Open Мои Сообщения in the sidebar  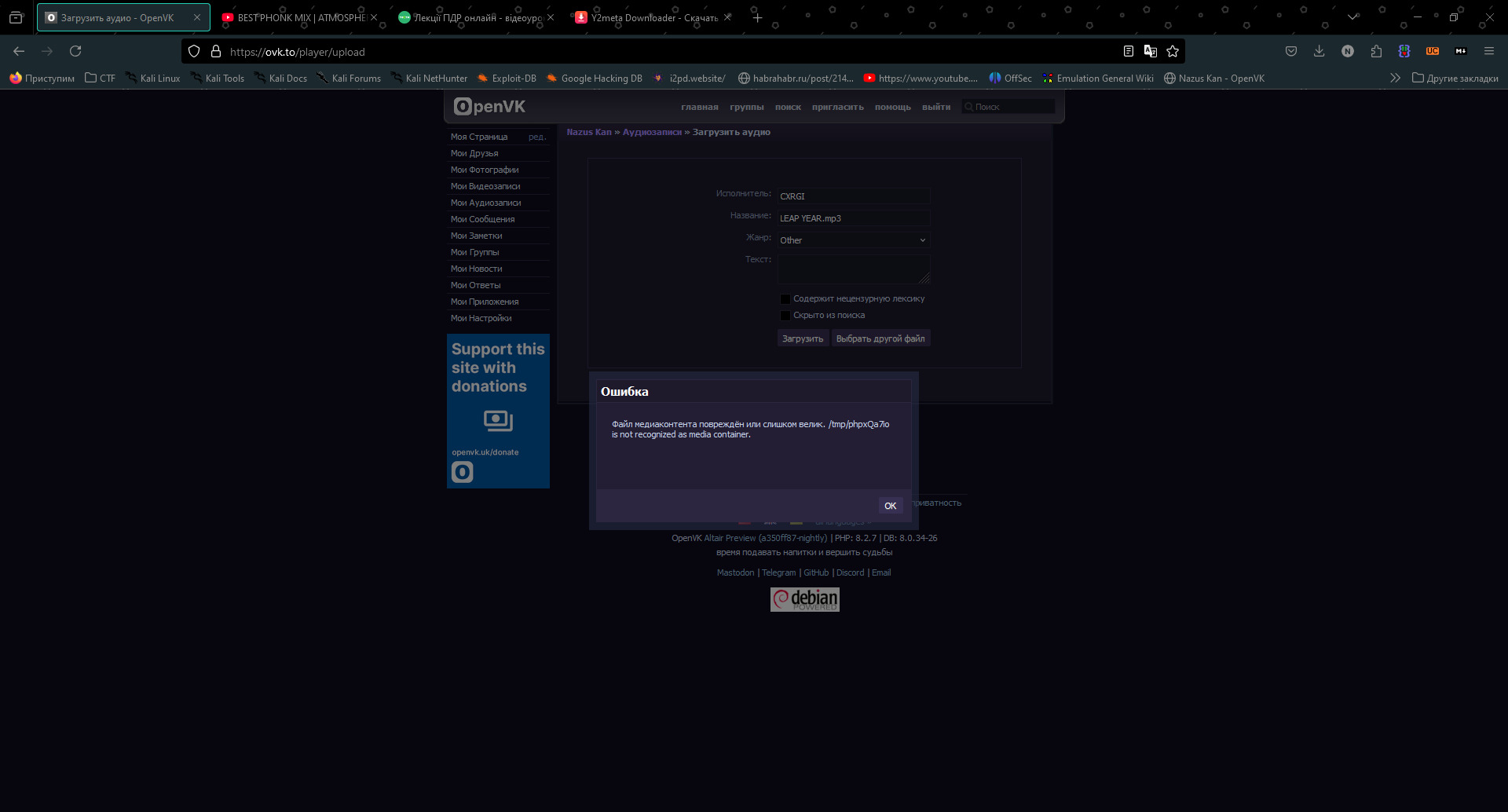[482, 219]
